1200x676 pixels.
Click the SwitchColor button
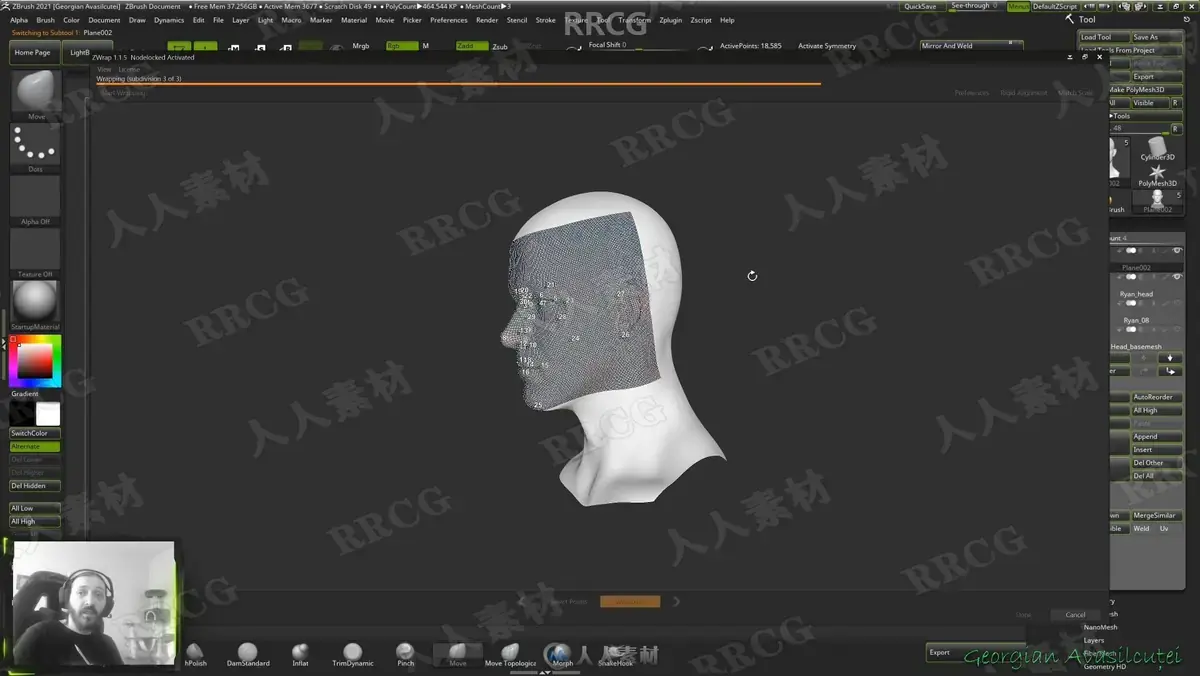(x=35, y=433)
